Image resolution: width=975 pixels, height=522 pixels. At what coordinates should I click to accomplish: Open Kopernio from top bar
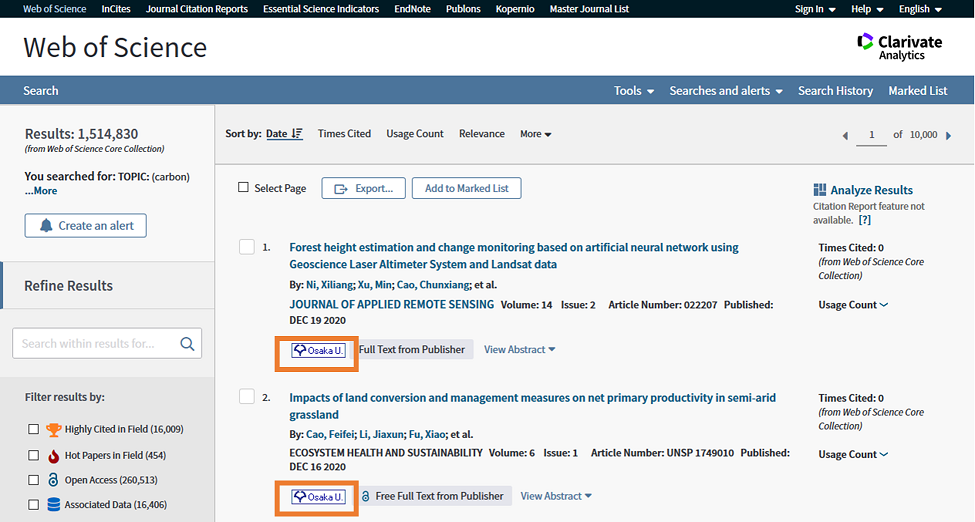515,9
